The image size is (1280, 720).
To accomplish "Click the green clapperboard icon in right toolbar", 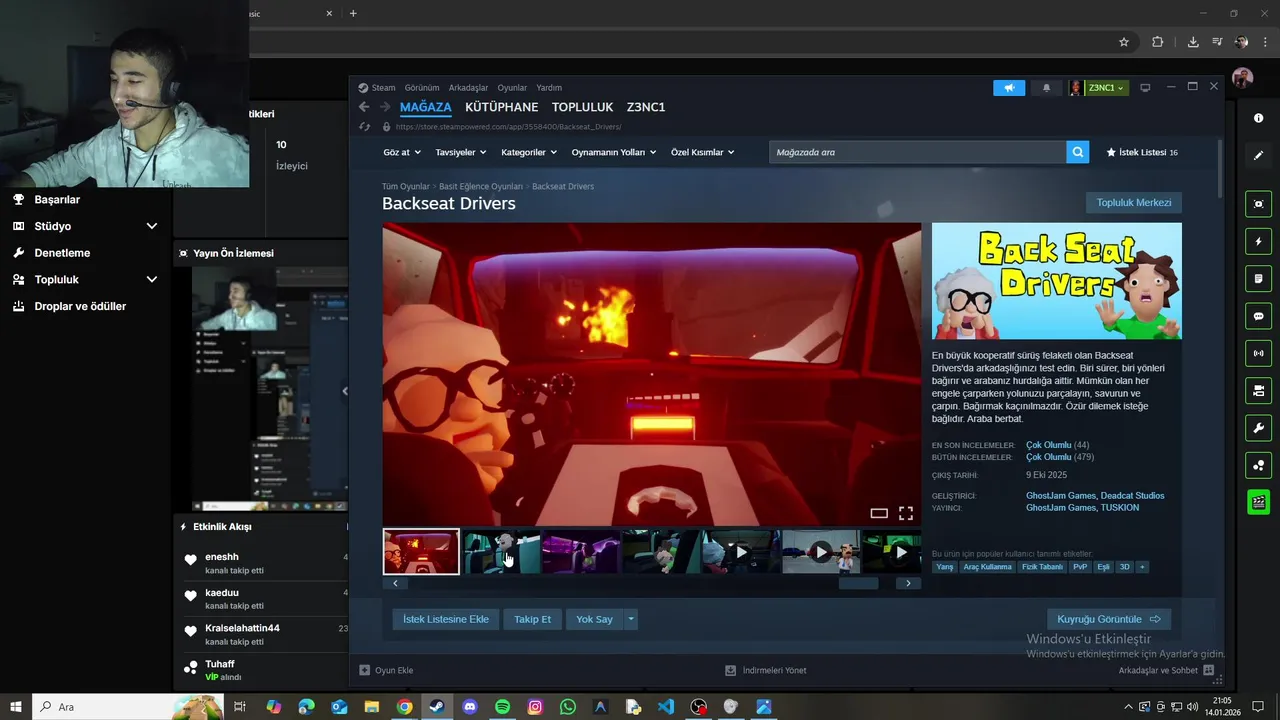I will point(1258,502).
